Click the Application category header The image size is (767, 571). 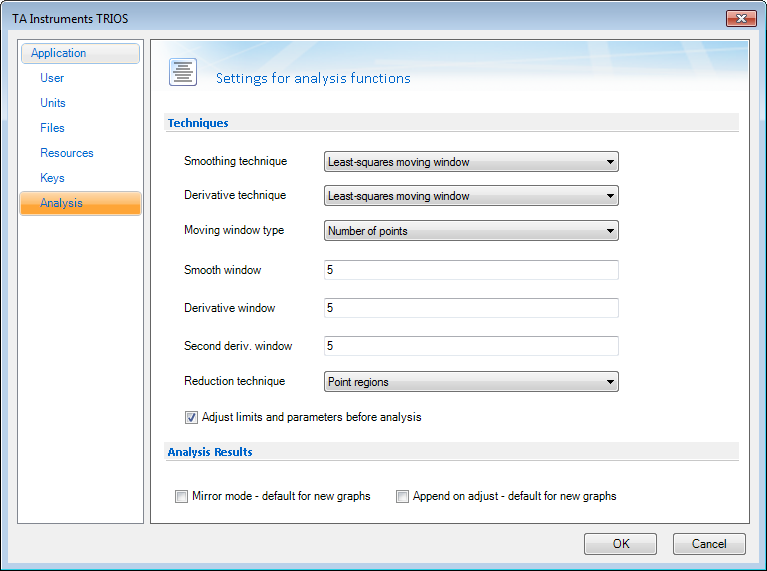click(x=80, y=53)
